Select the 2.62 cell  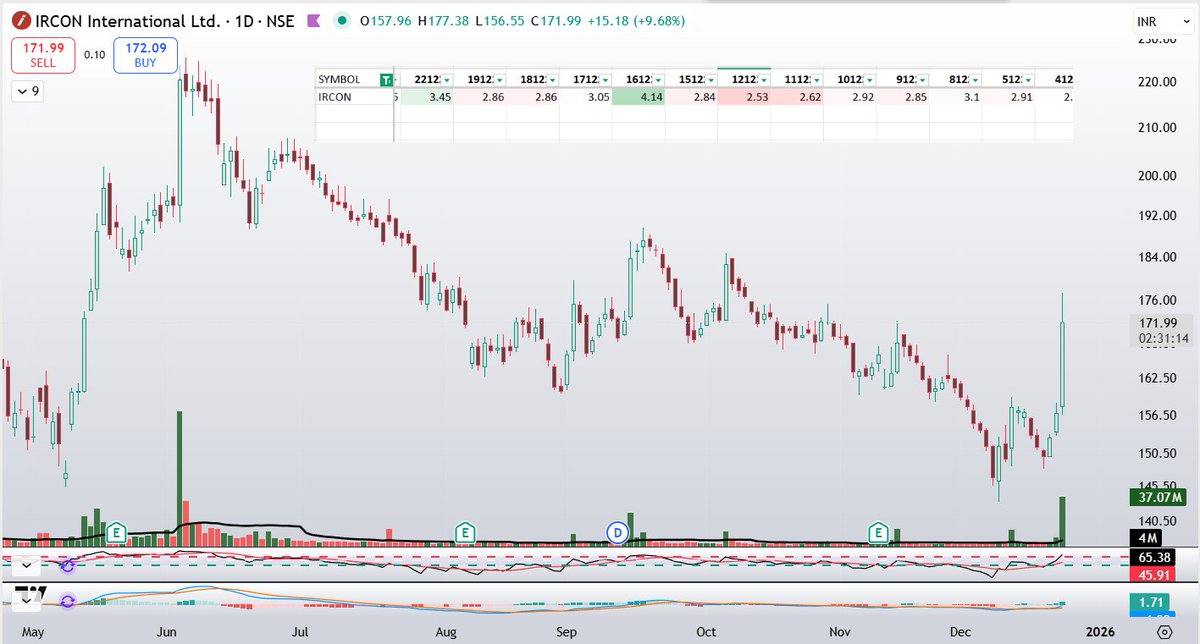pos(797,97)
